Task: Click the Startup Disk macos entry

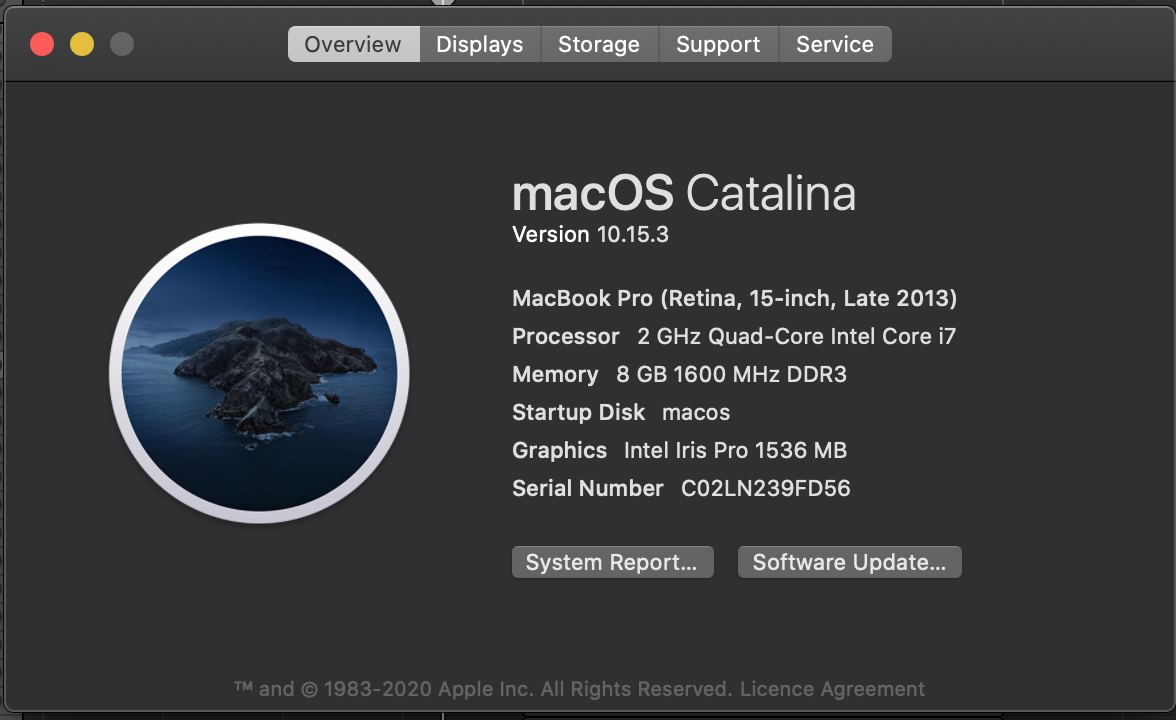Action: tap(621, 412)
